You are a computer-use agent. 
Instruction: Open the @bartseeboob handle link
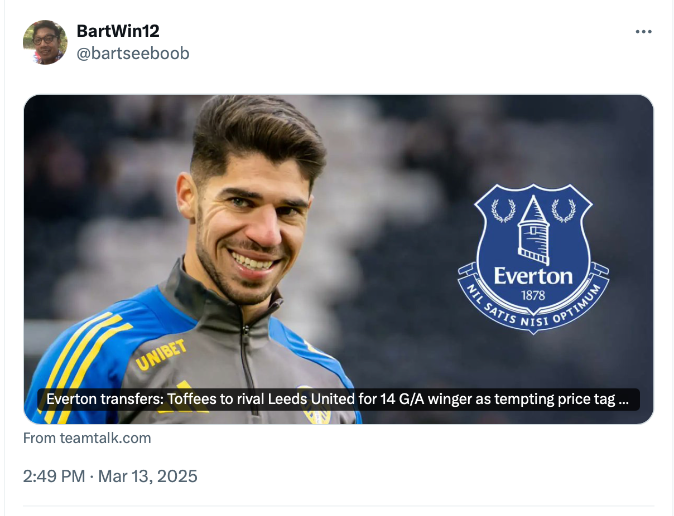(x=133, y=53)
